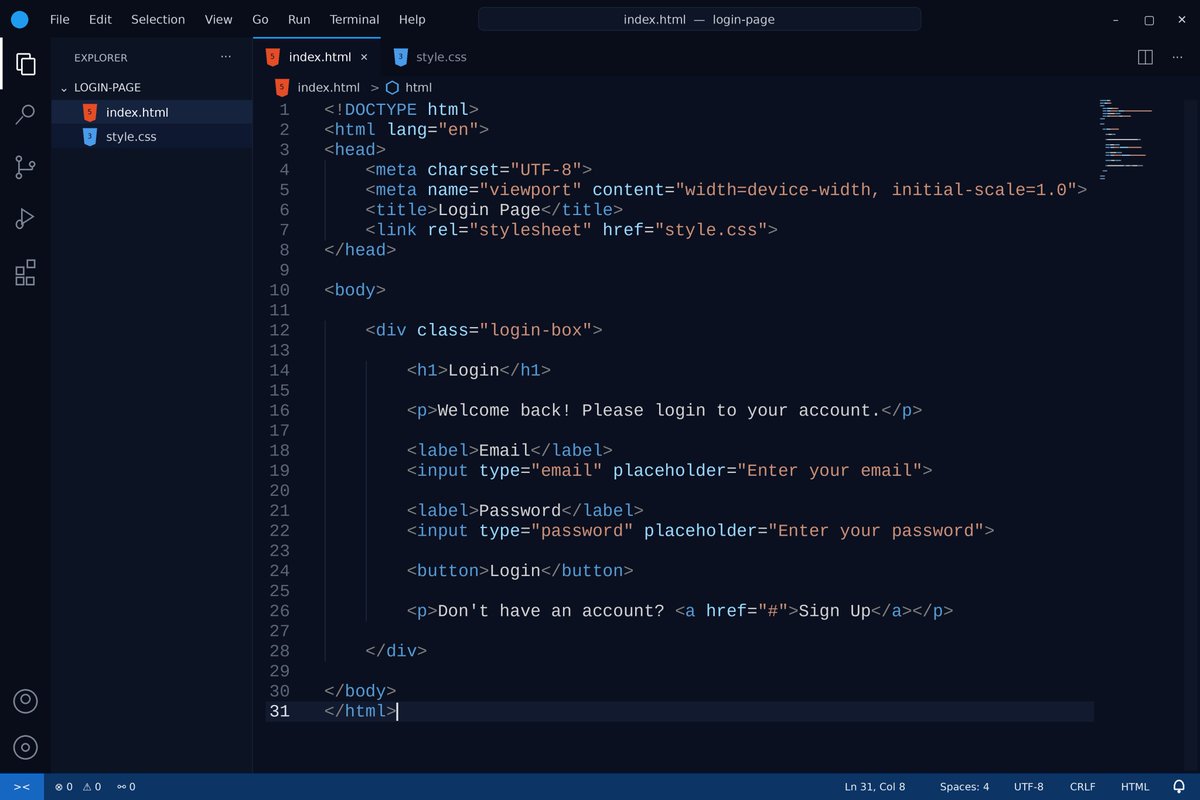Viewport: 1200px width, 800px height.
Task: Open notifications bell in status bar
Action: (1179, 787)
